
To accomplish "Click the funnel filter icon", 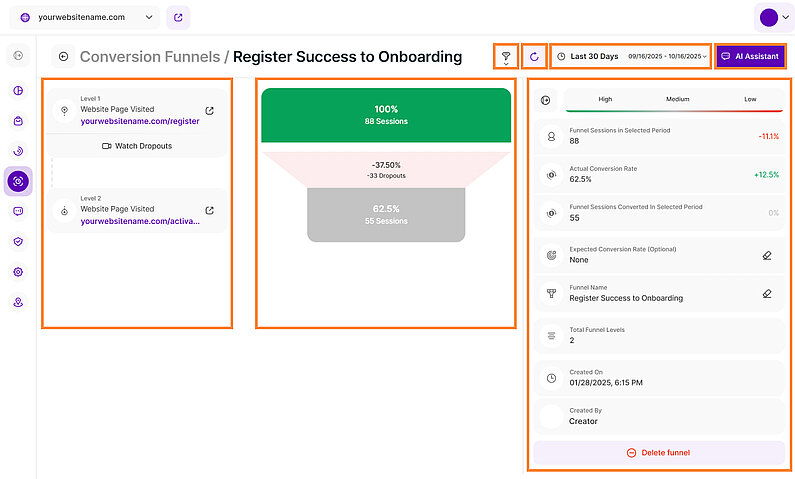I will 506,57.
